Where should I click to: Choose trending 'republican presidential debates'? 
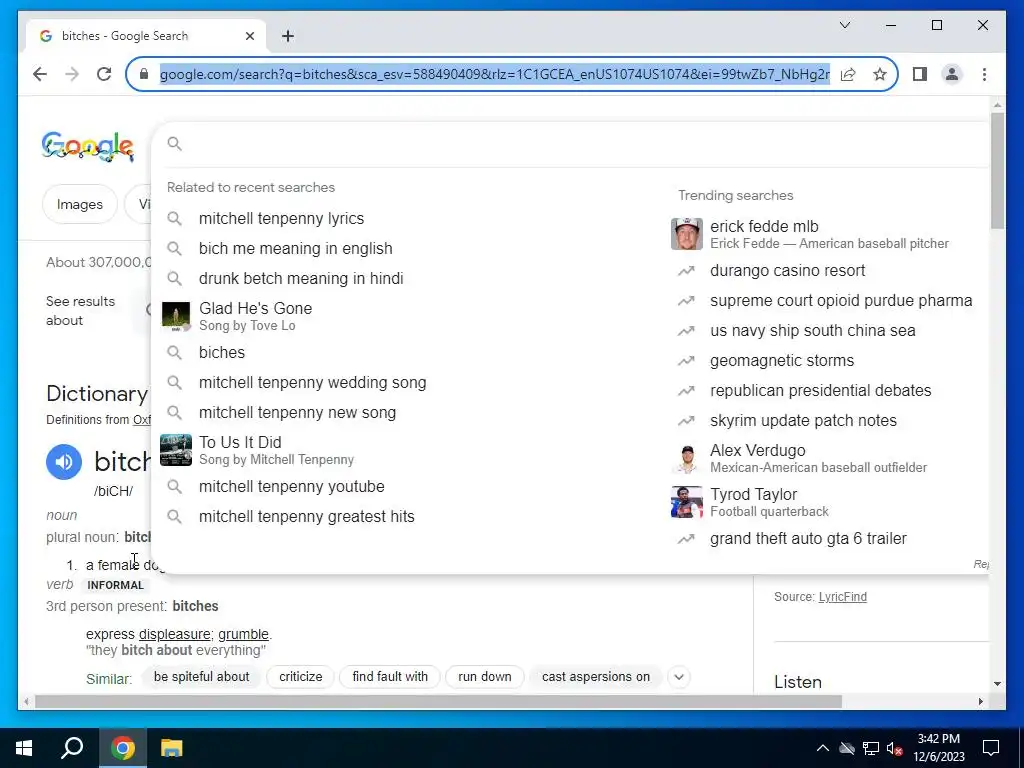tap(820, 391)
